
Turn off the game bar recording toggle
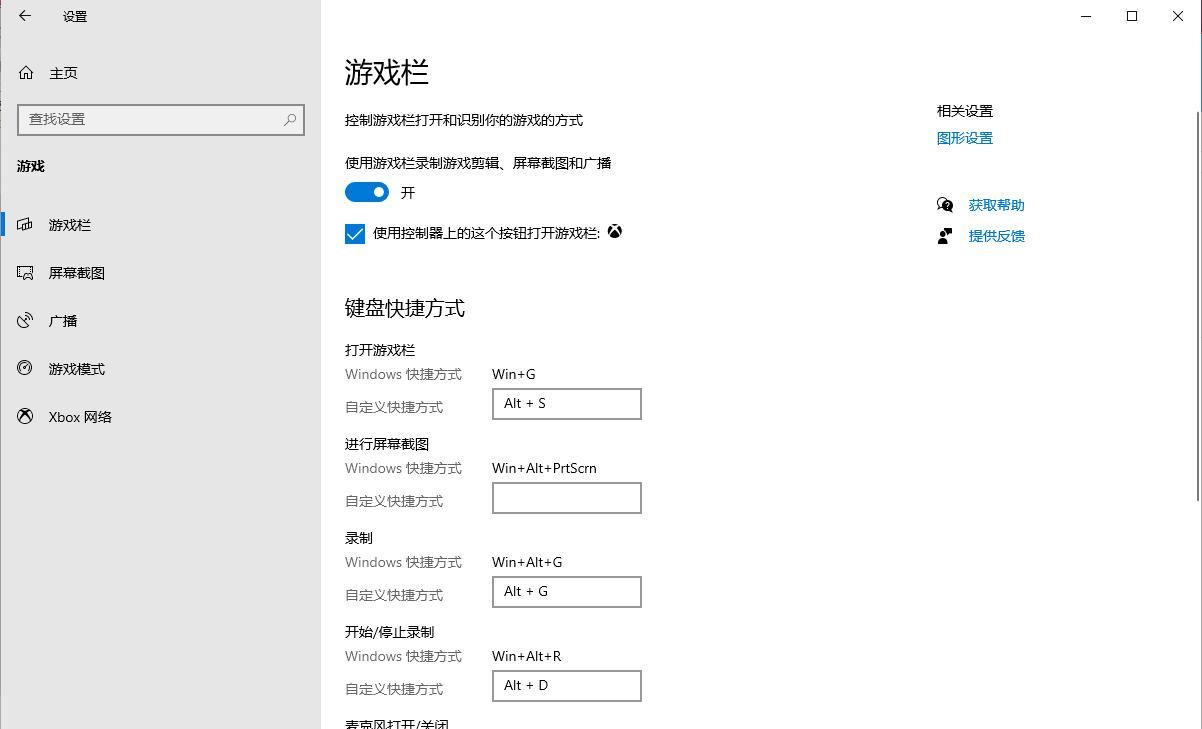[367, 192]
